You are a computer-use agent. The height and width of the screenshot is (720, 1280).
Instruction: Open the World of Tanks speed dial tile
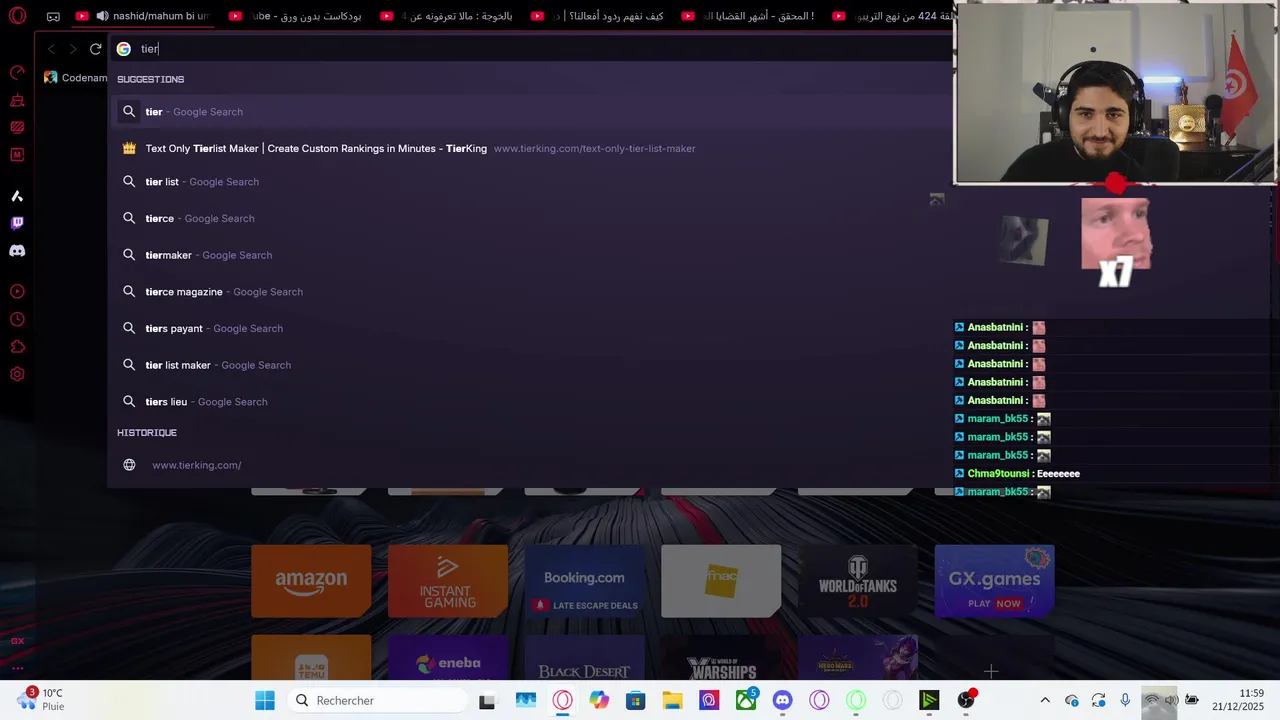click(x=858, y=581)
